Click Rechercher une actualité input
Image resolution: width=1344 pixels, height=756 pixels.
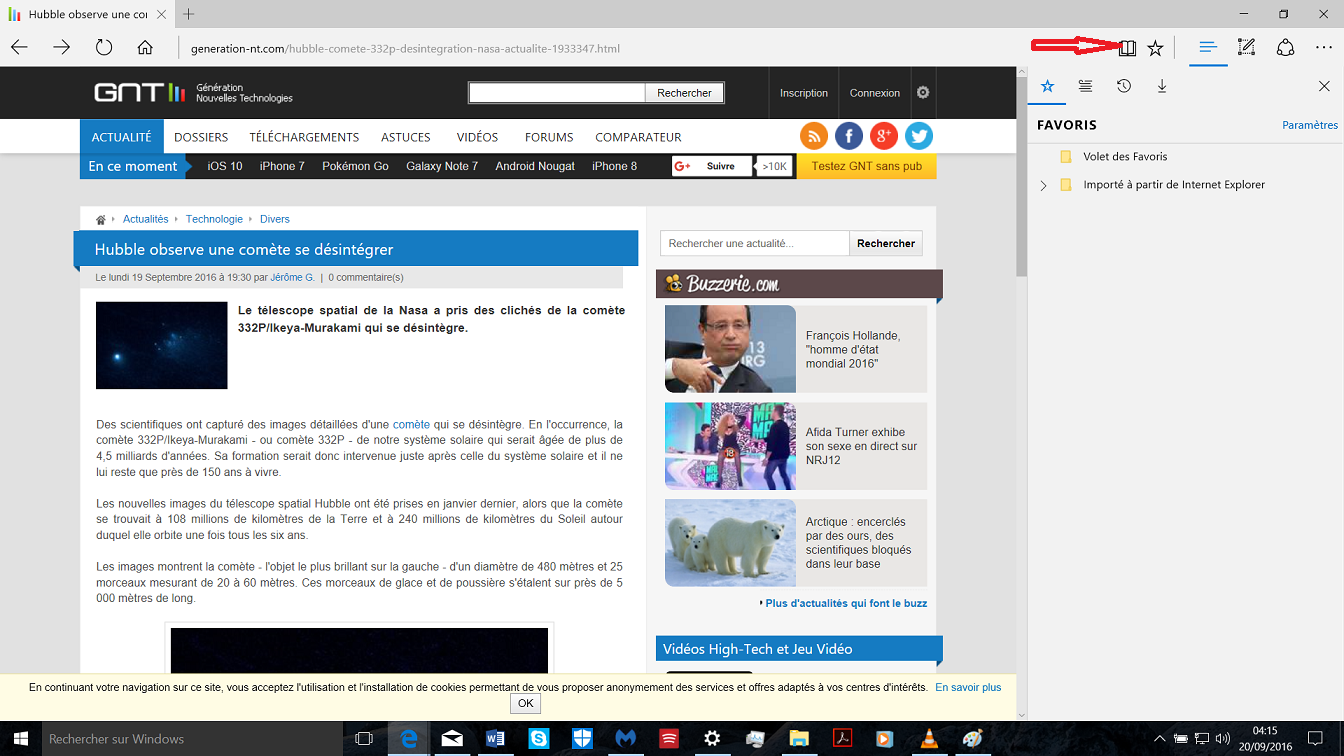[754, 243]
